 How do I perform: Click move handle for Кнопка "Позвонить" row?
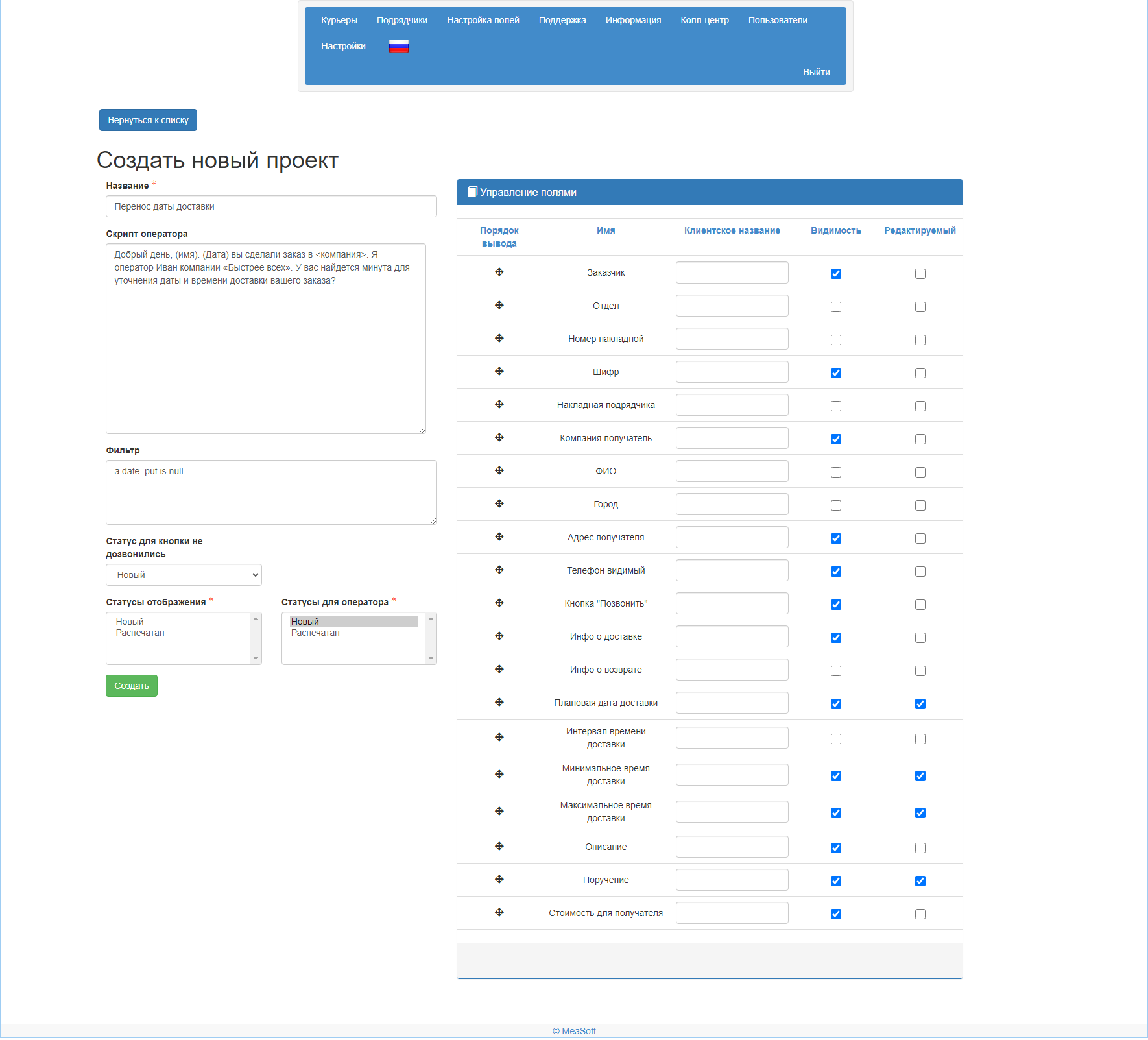point(499,603)
